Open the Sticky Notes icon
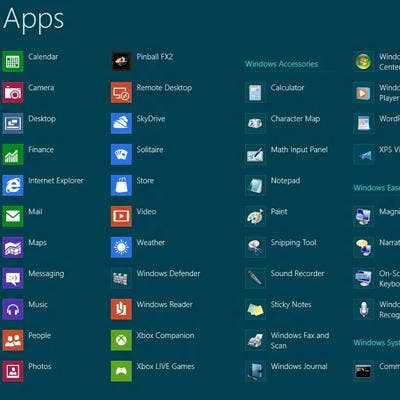Viewport: 400px width, 400px height. pos(255,309)
